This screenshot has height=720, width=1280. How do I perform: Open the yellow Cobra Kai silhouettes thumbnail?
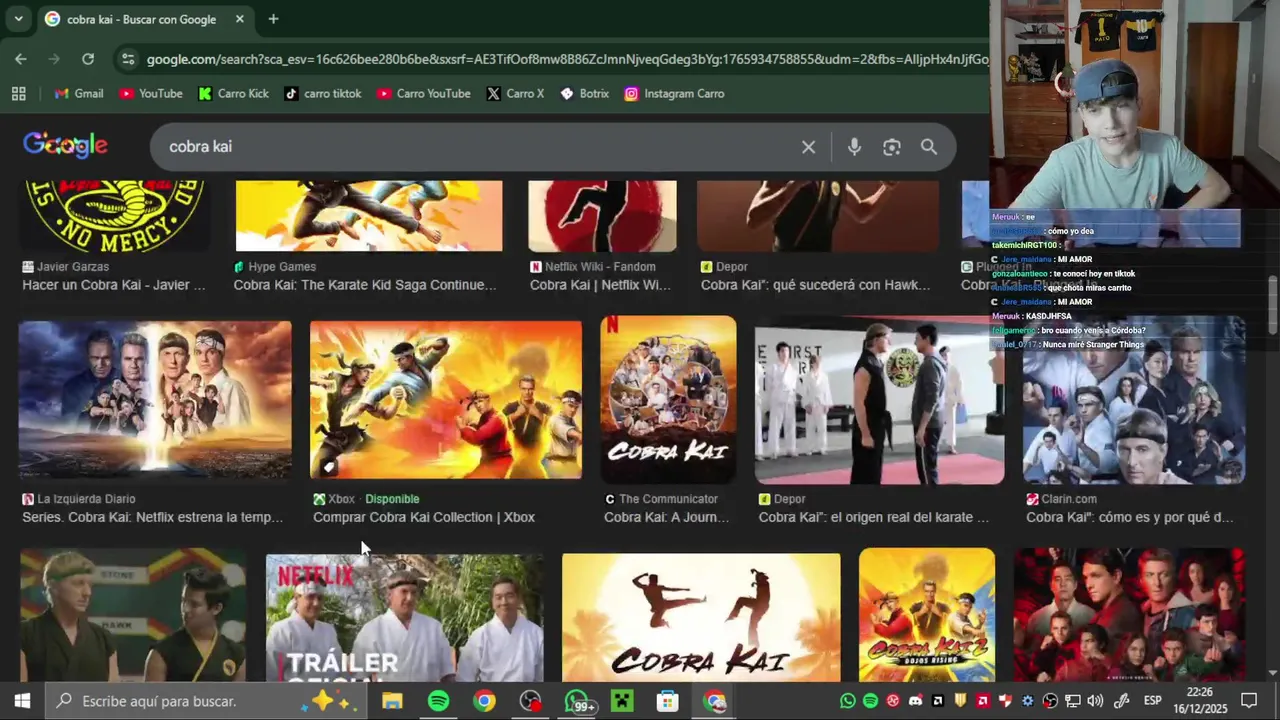[x=701, y=618]
